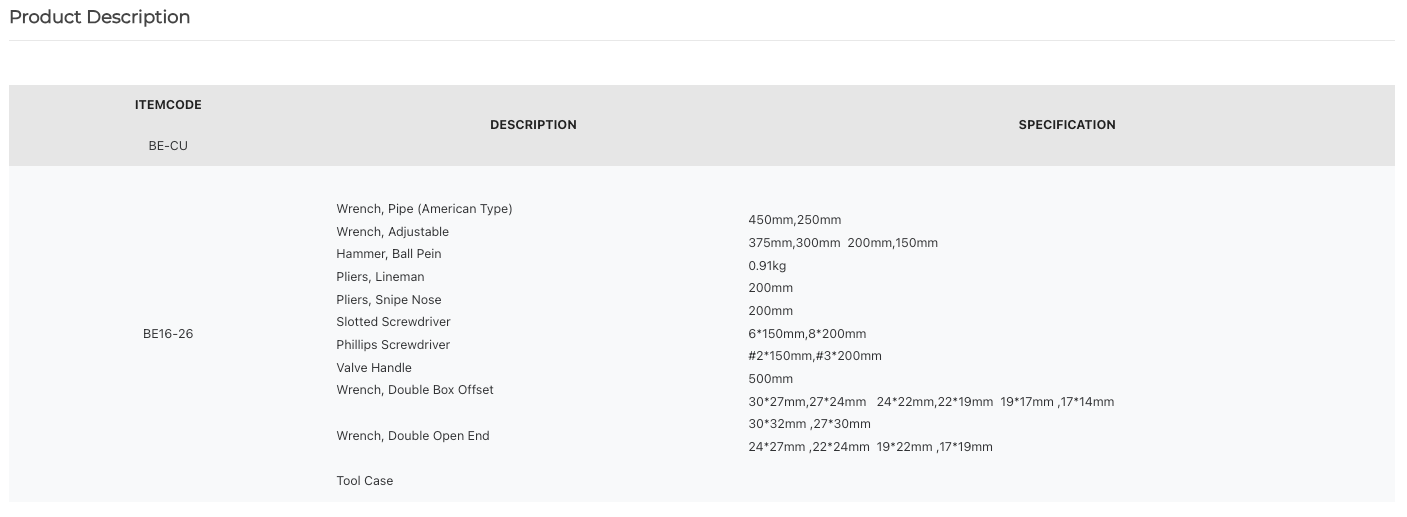Click the DESCRIPTION column header

pos(533,125)
